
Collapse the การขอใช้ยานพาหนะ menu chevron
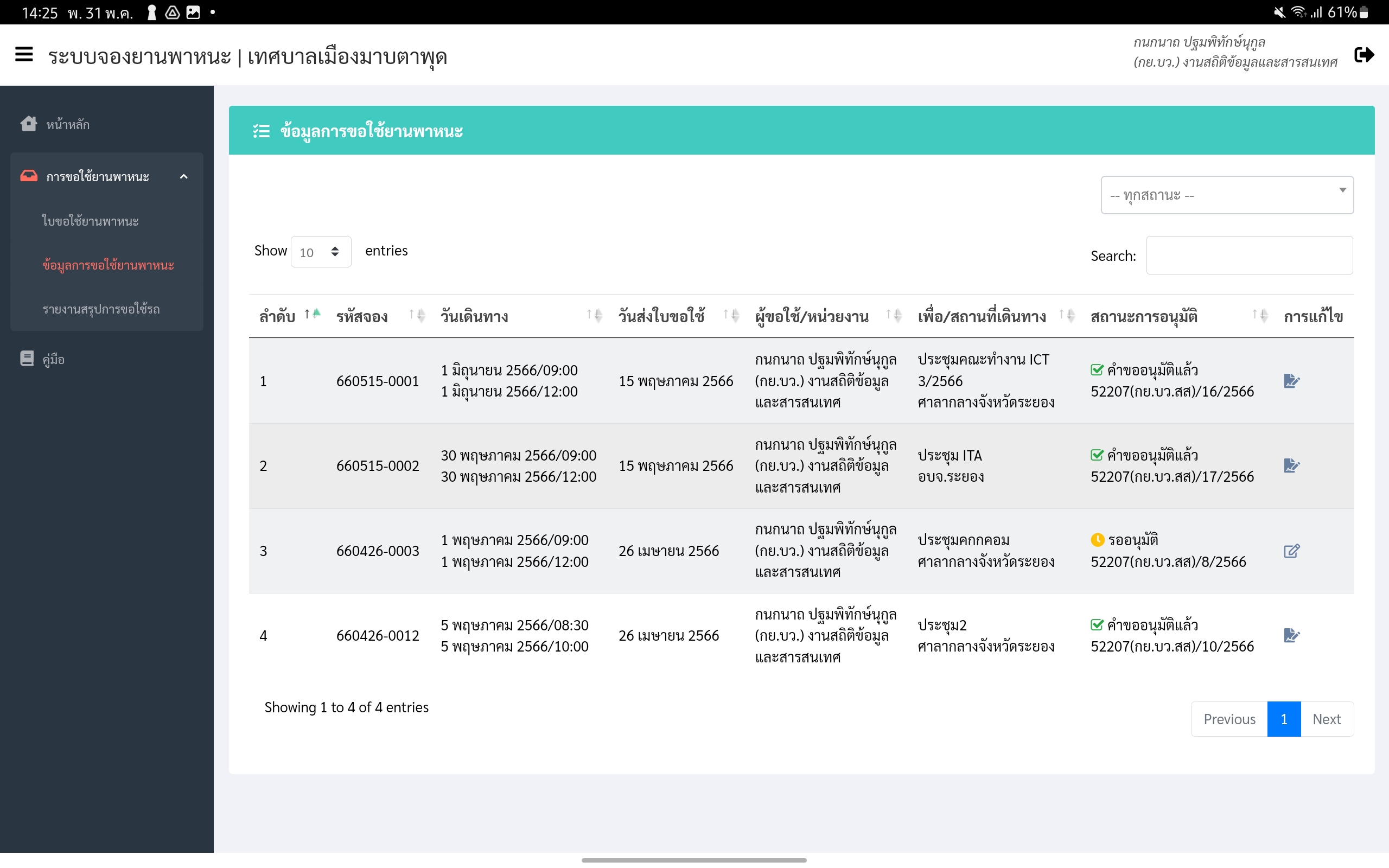184,176
